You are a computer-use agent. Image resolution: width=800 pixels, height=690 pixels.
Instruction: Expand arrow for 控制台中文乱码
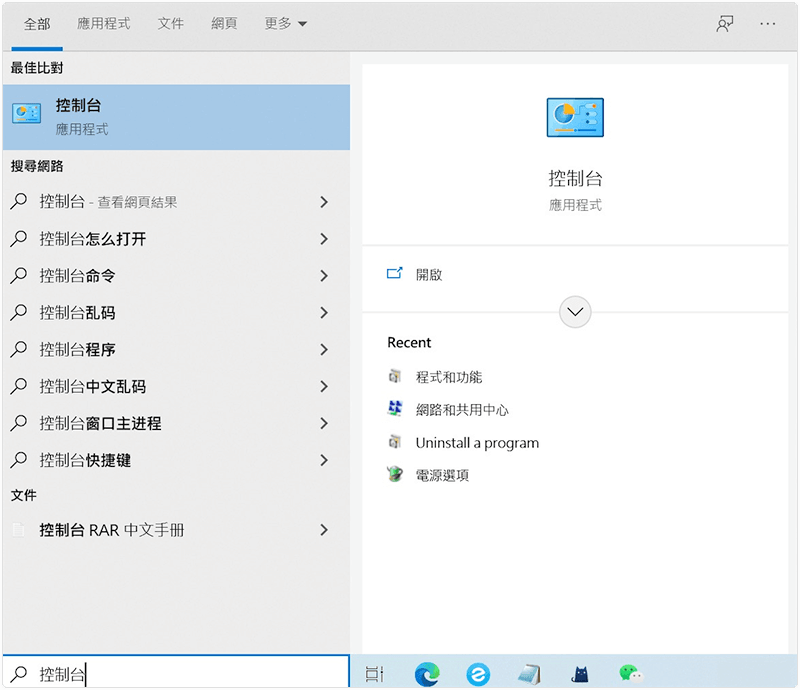pyautogui.click(x=324, y=386)
